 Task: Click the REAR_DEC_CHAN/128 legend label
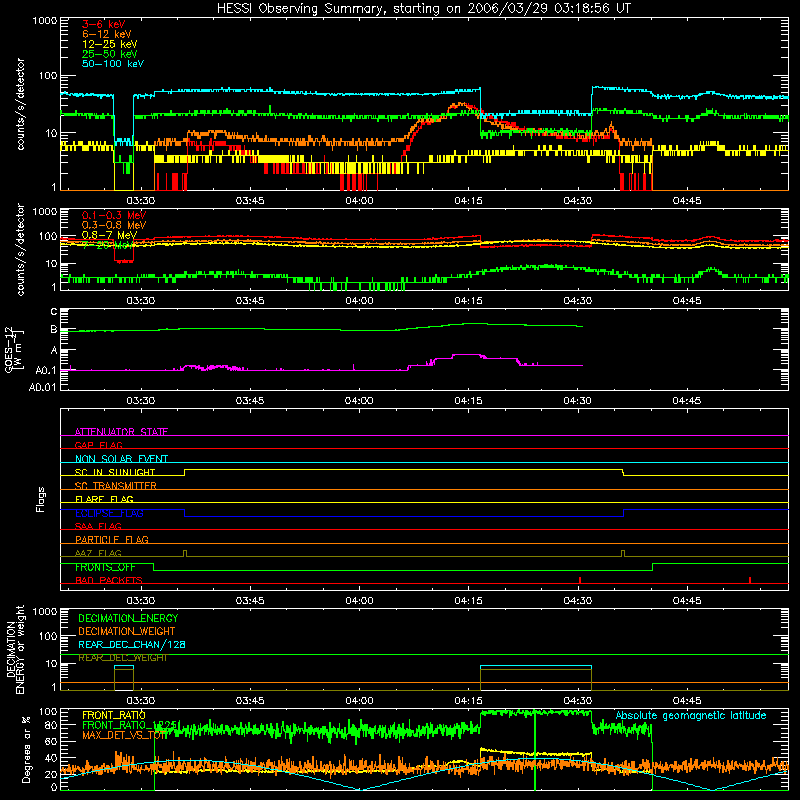132,644
